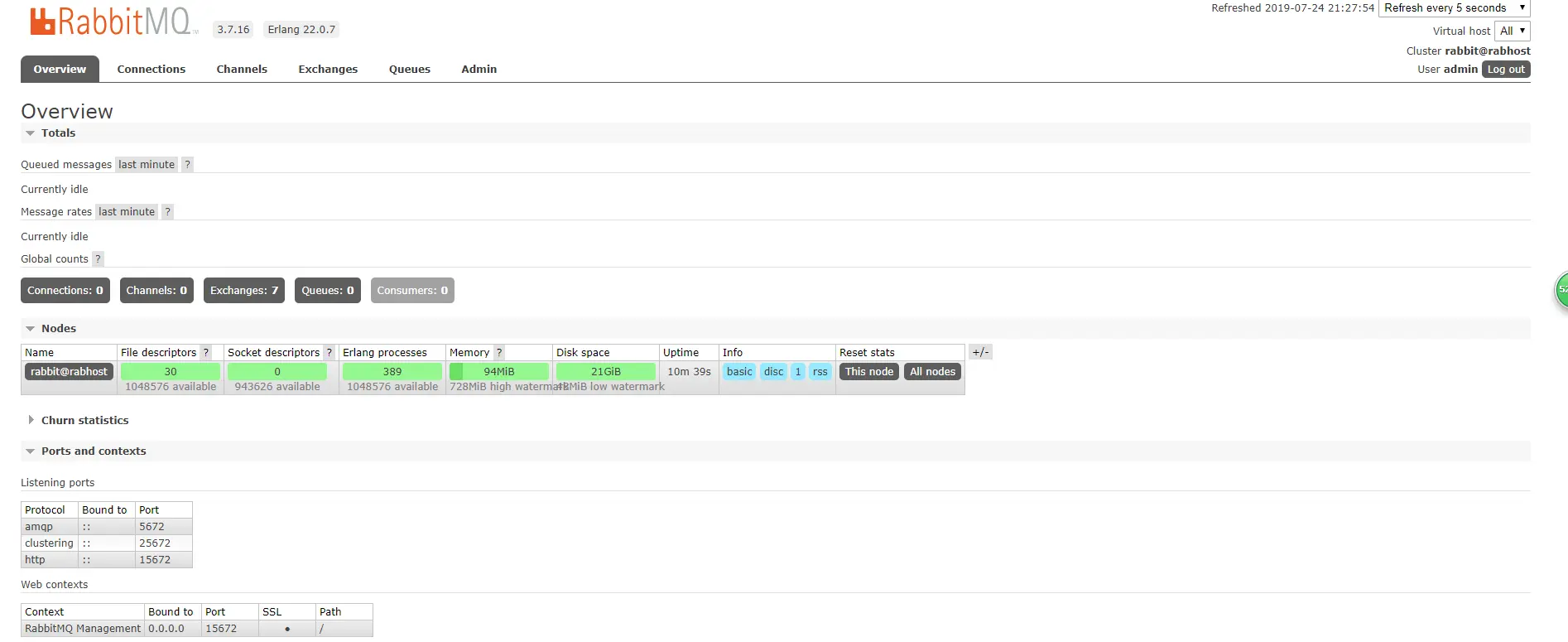Click the Channels: 0 count button
Viewport: 1568px width, 642px height.
[x=156, y=290]
